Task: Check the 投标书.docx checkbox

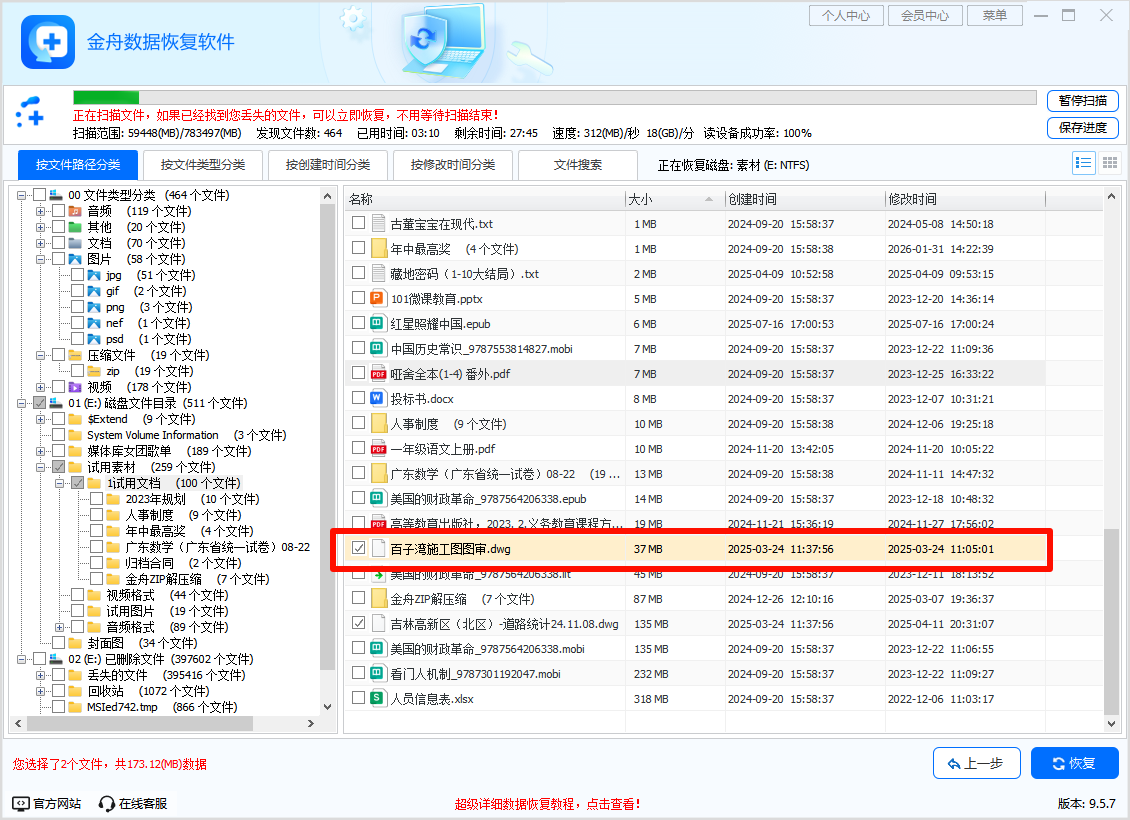Action: click(358, 398)
